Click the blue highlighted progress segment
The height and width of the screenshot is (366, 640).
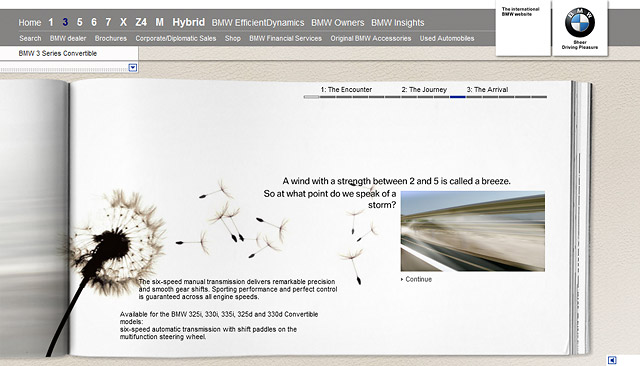click(x=458, y=97)
